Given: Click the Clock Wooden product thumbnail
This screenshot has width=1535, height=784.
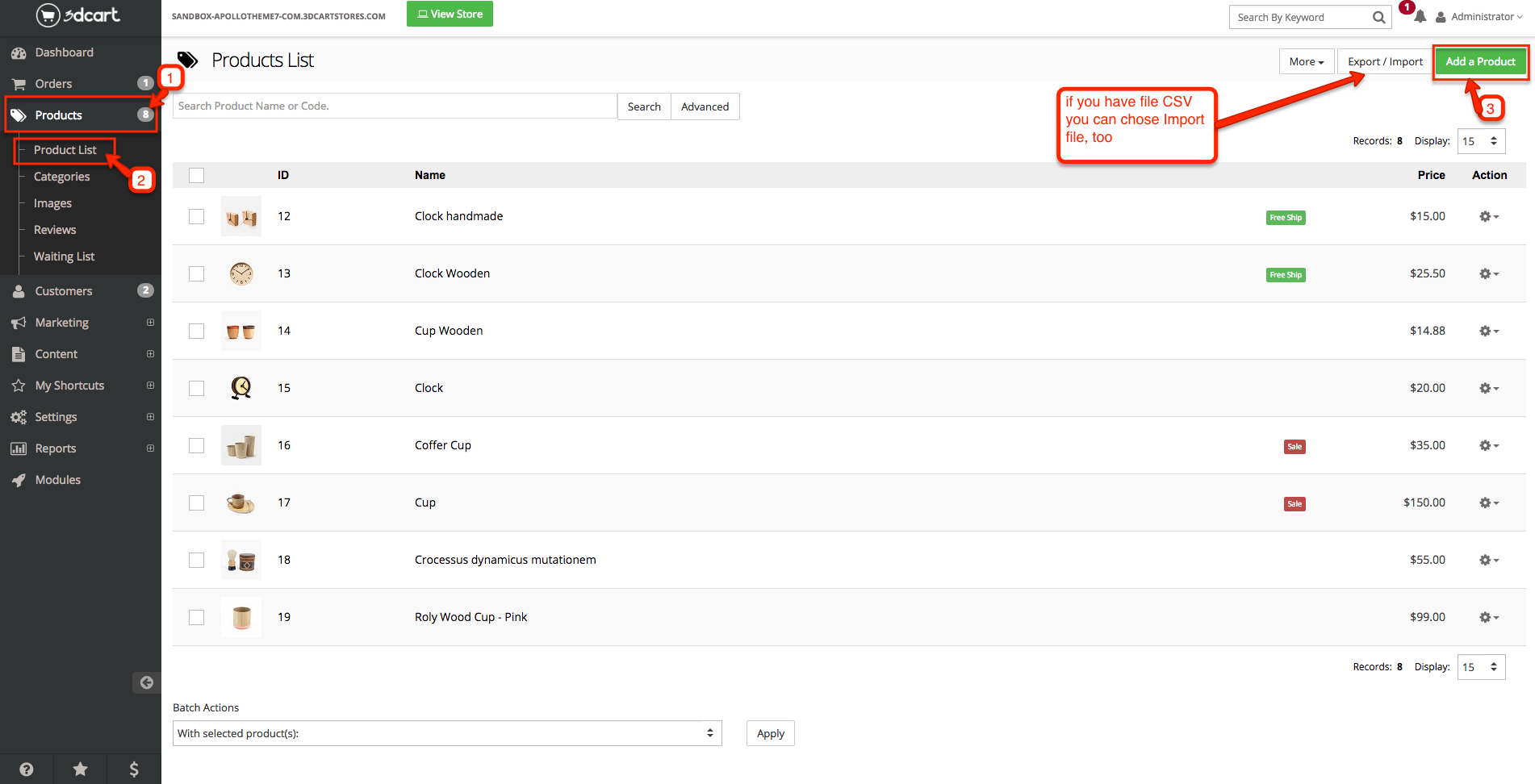Looking at the screenshot, I should point(241,273).
